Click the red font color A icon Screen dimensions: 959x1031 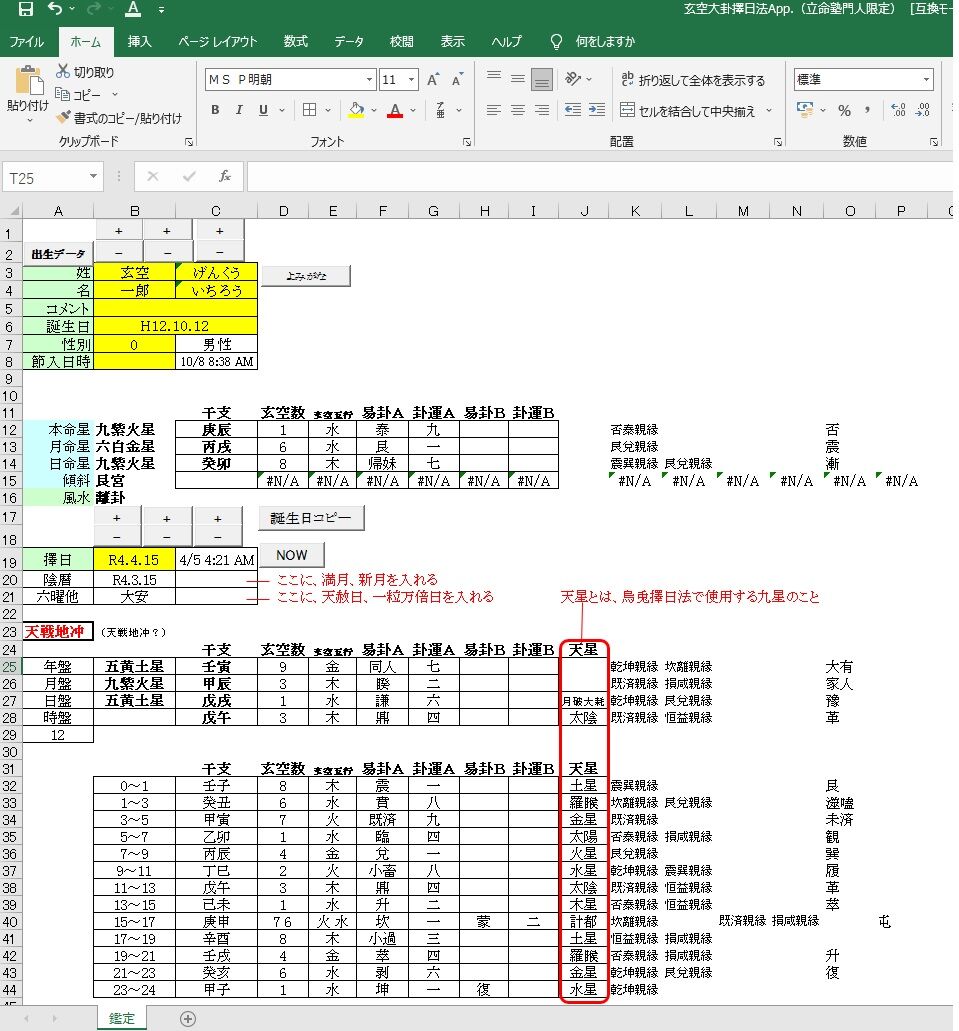(395, 110)
